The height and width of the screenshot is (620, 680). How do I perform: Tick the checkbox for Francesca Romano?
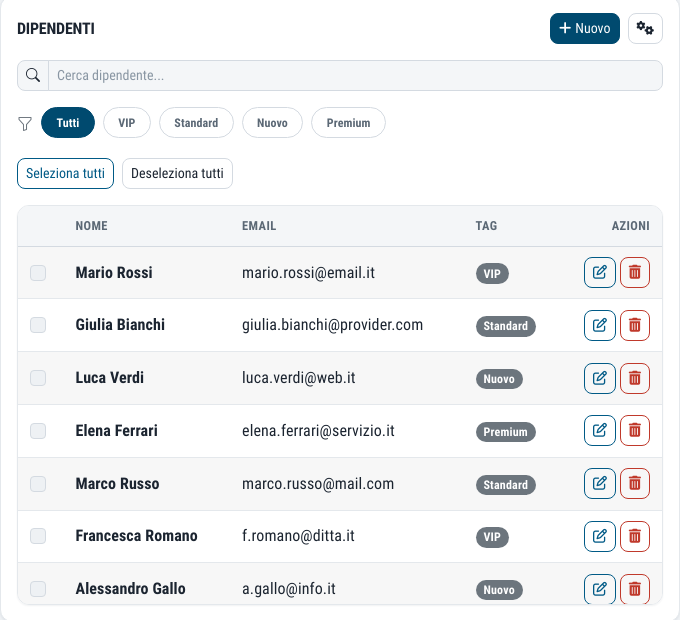pyautogui.click(x=38, y=535)
